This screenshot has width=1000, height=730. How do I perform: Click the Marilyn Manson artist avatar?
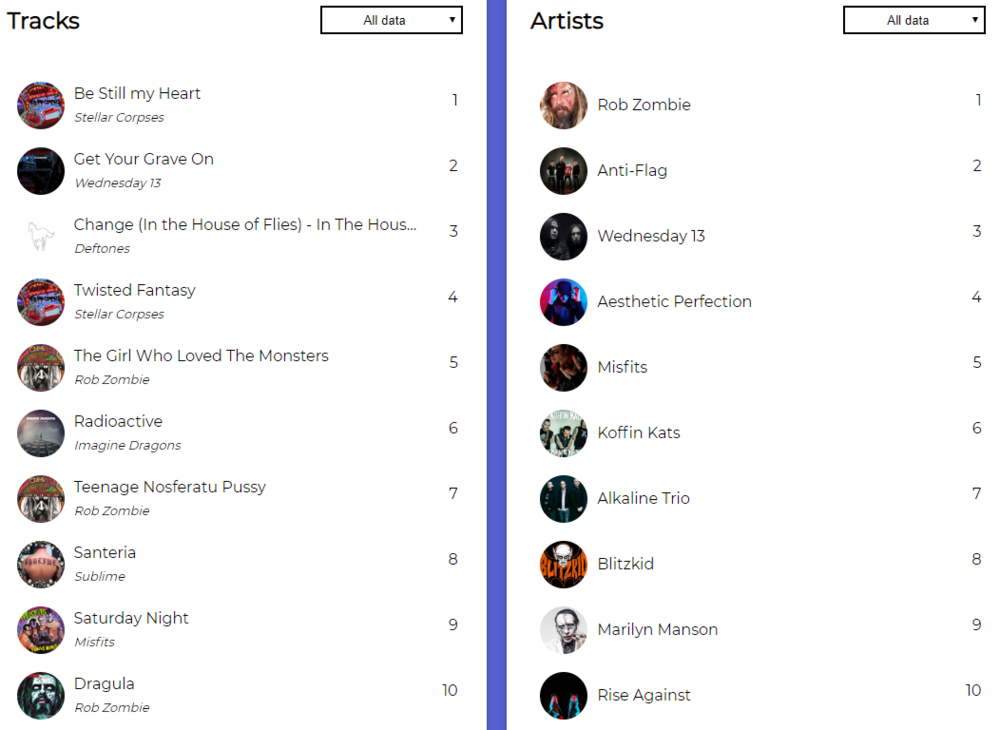[x=564, y=630]
